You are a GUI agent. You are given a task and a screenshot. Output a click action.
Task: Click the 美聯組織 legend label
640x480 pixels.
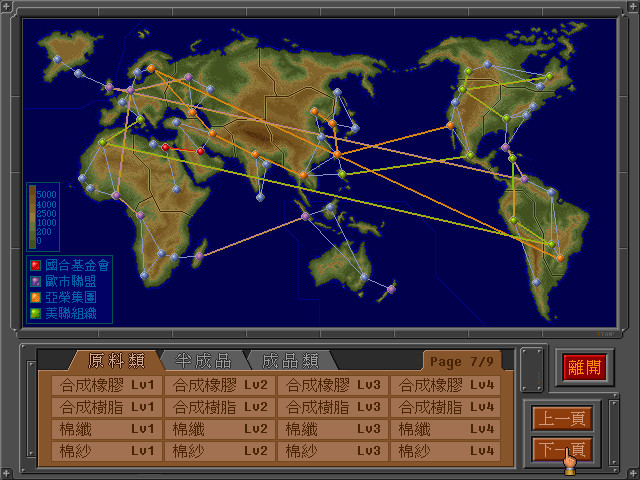71,313
